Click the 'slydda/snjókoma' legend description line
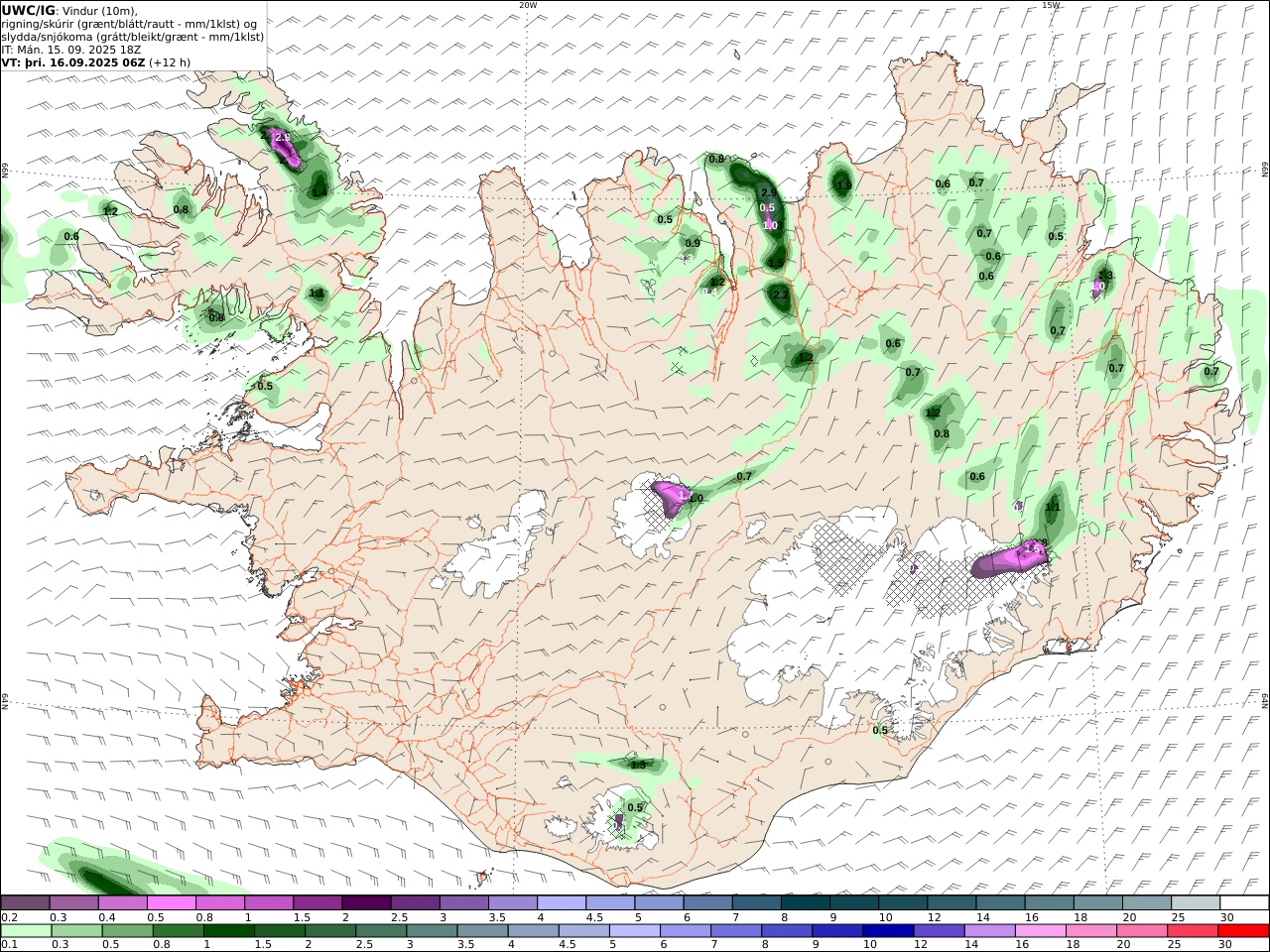 (133, 37)
